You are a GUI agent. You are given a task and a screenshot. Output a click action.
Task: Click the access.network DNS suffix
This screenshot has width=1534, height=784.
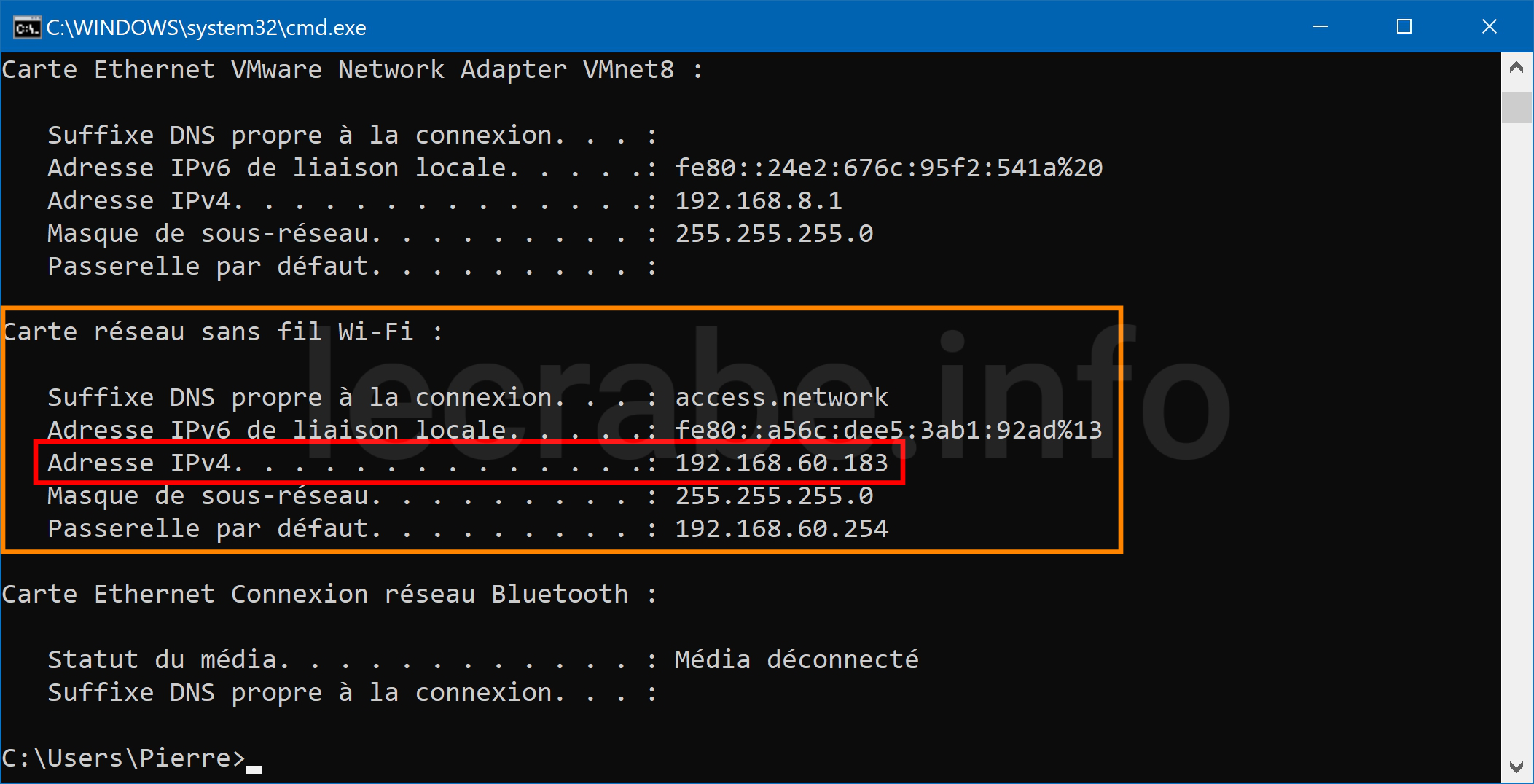781,397
